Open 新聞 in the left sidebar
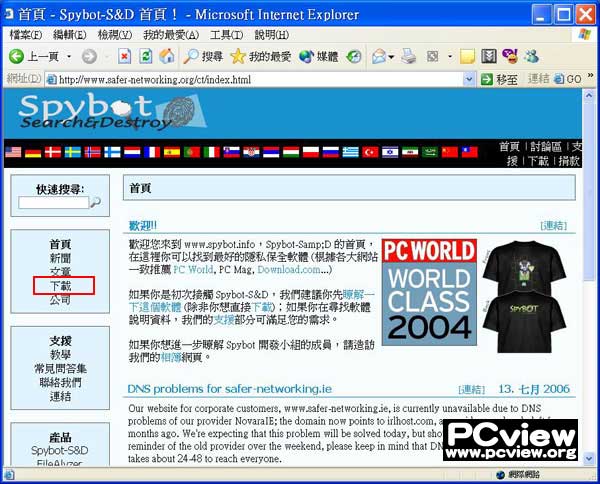This screenshot has width=600, height=484. coord(60,258)
